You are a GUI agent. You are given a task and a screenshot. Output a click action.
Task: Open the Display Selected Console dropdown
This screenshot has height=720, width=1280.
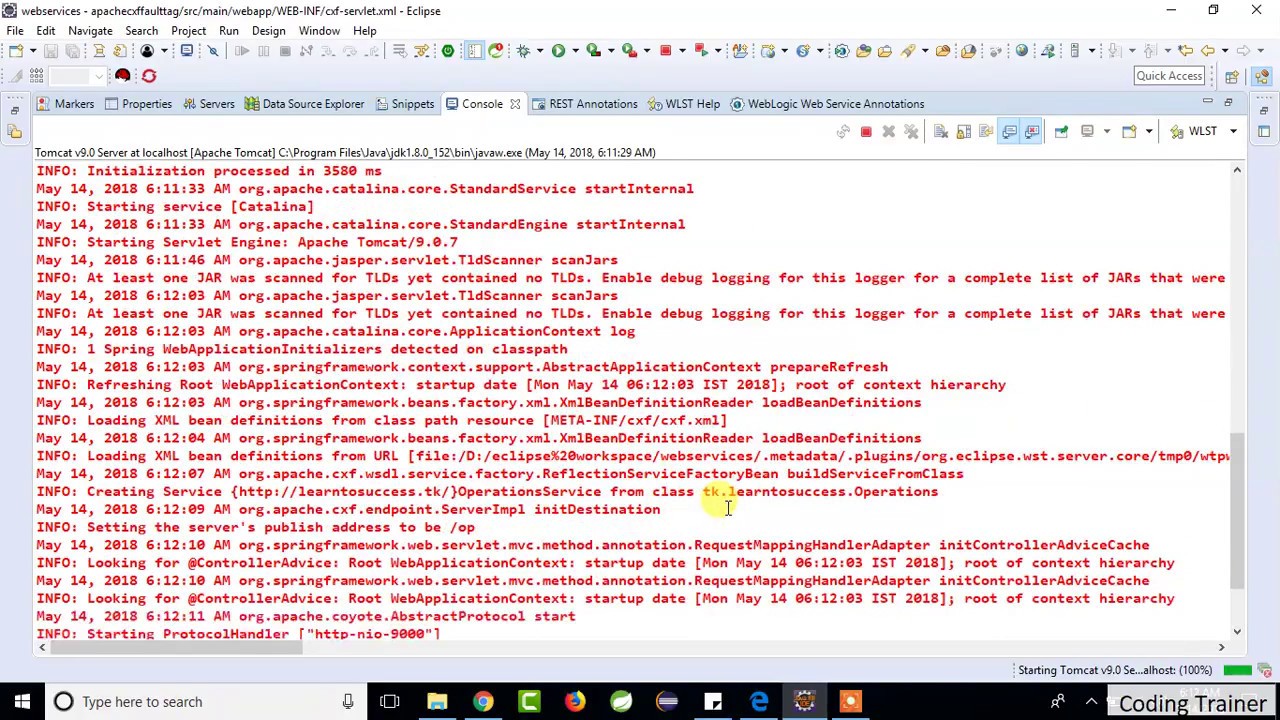[x=1107, y=131]
